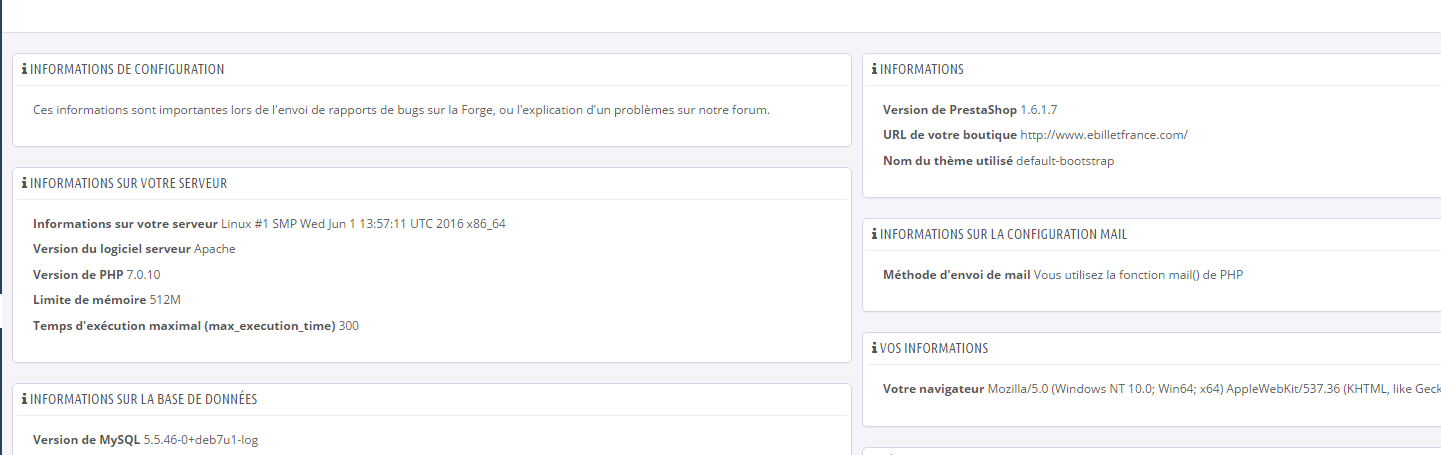Select memory limit value 512M
1441x455 pixels.
164,300
